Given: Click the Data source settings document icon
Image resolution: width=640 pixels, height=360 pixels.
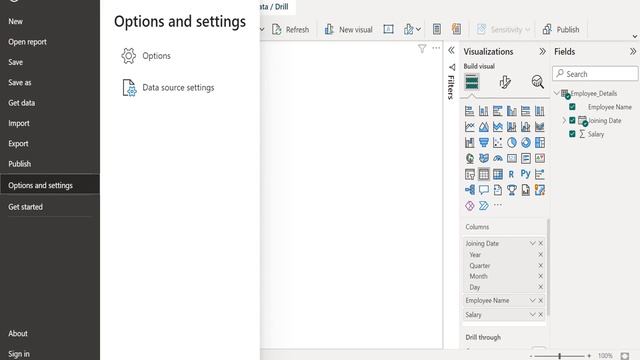Looking at the screenshot, I should 129,88.
